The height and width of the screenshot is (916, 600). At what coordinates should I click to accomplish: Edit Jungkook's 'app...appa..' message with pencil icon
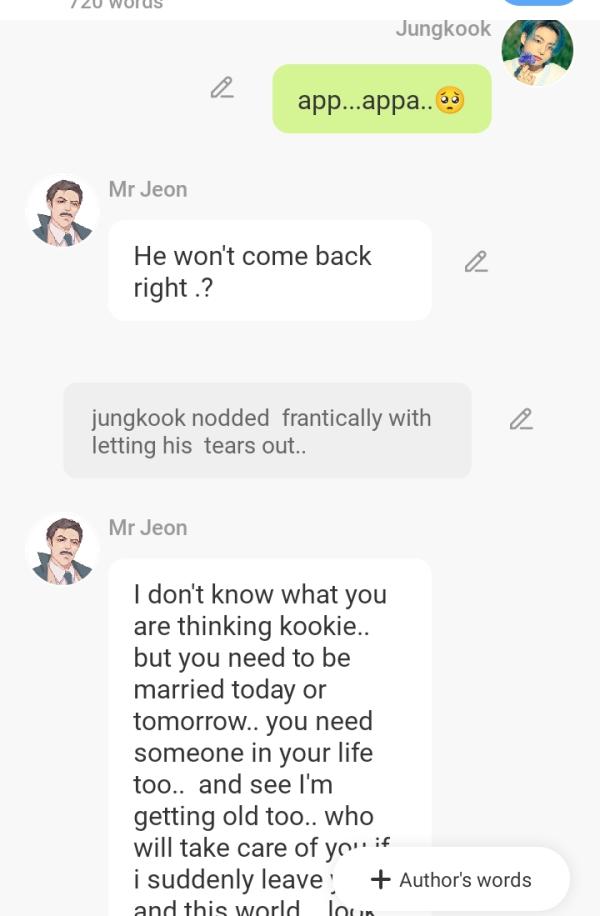pos(222,88)
